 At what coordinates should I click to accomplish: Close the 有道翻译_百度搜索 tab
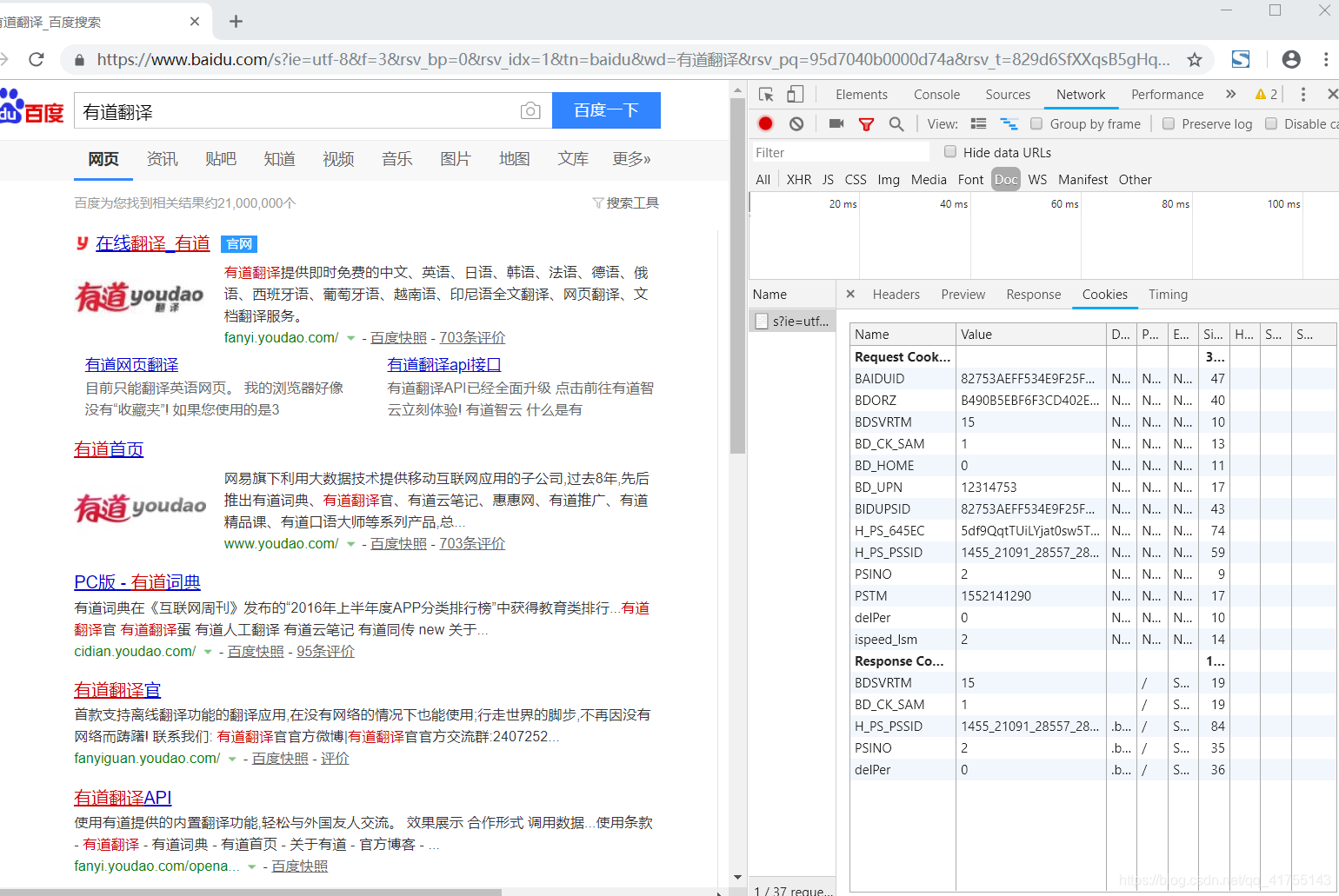[x=195, y=21]
